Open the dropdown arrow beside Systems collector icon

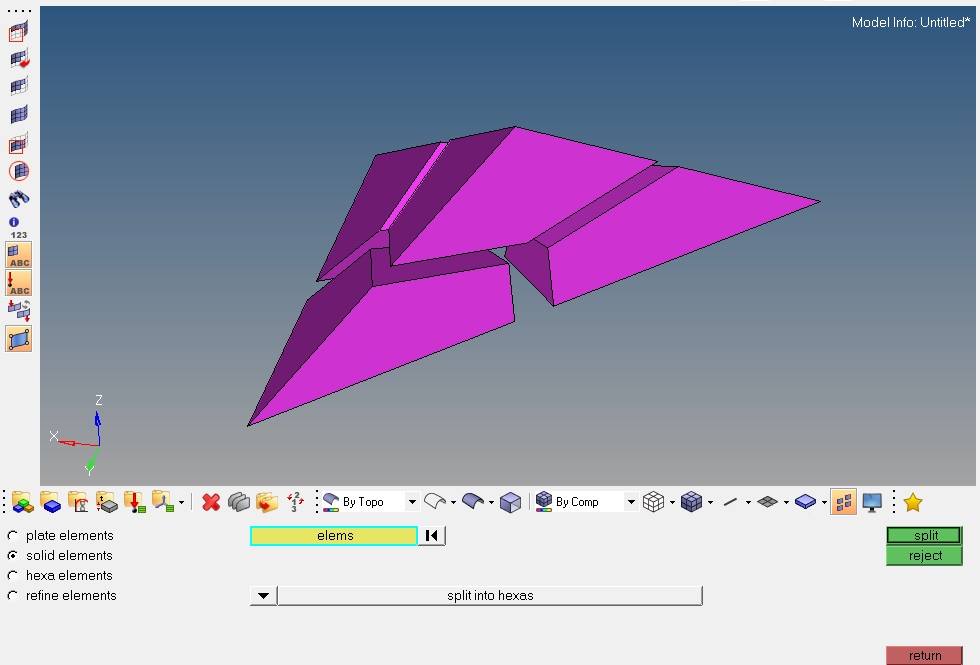tap(181, 502)
